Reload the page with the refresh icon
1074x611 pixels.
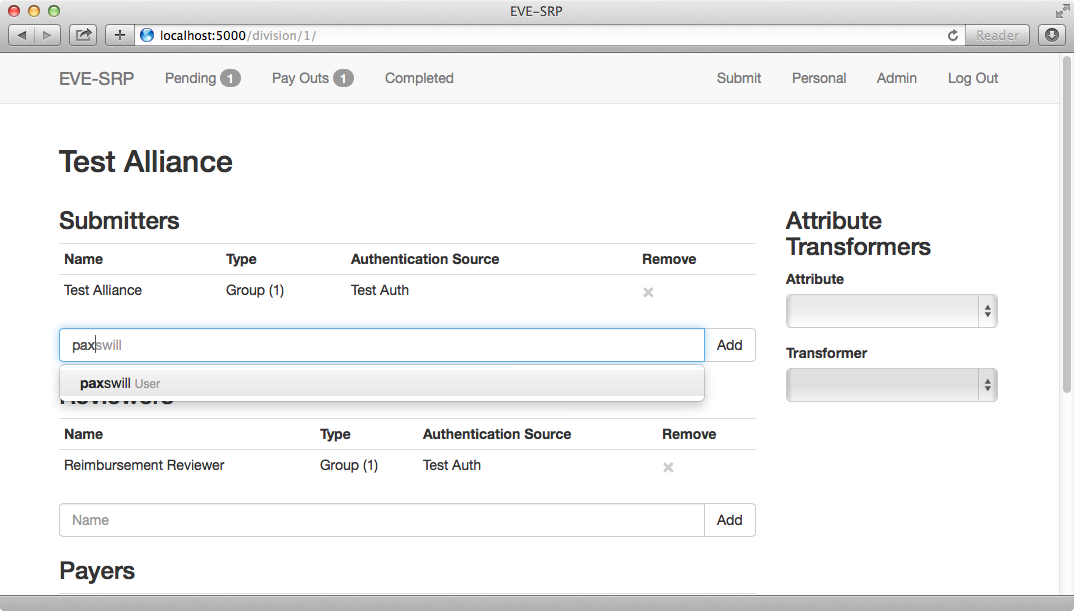(x=953, y=35)
